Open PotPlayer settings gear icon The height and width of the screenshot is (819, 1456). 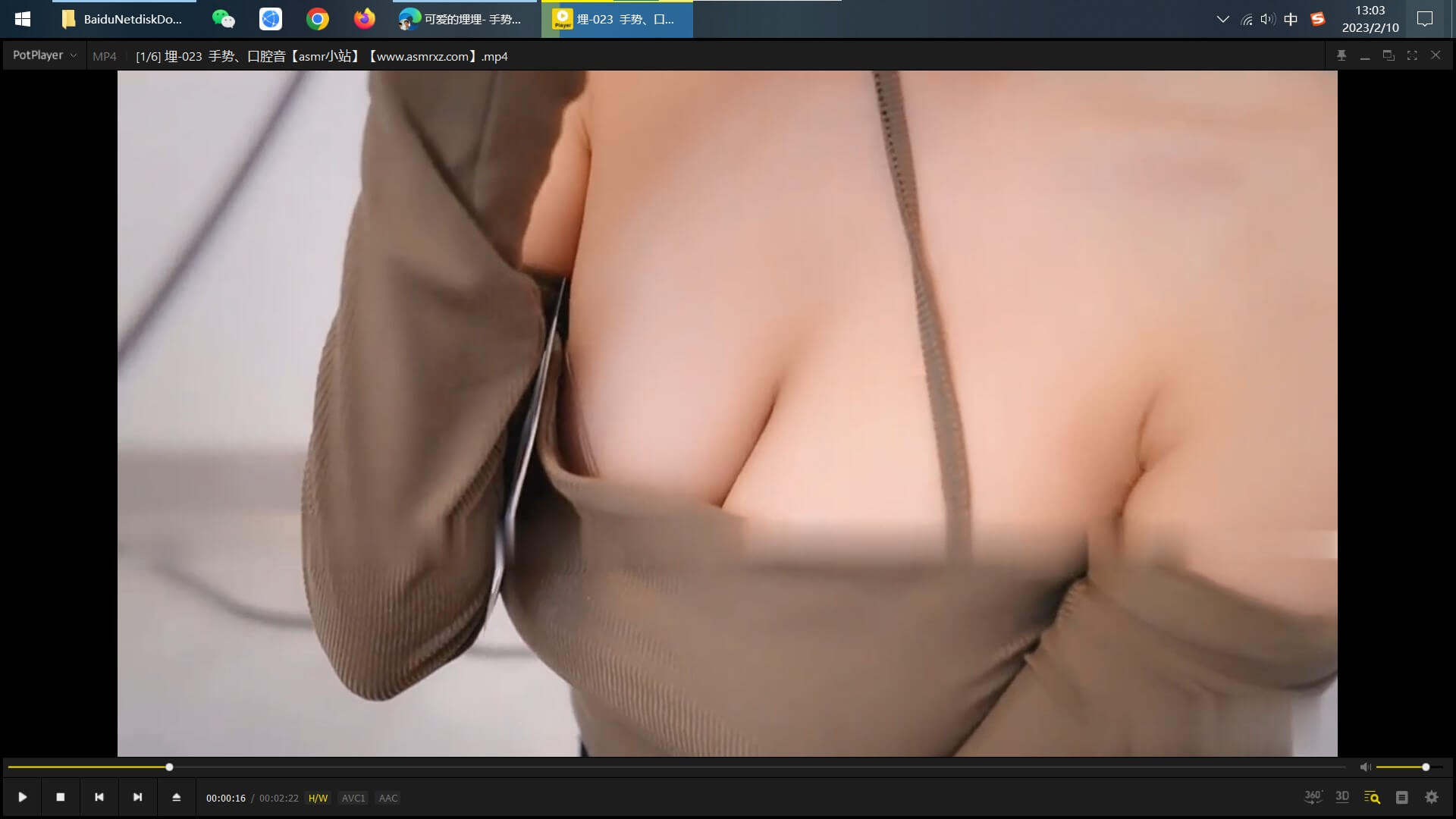click(1431, 798)
